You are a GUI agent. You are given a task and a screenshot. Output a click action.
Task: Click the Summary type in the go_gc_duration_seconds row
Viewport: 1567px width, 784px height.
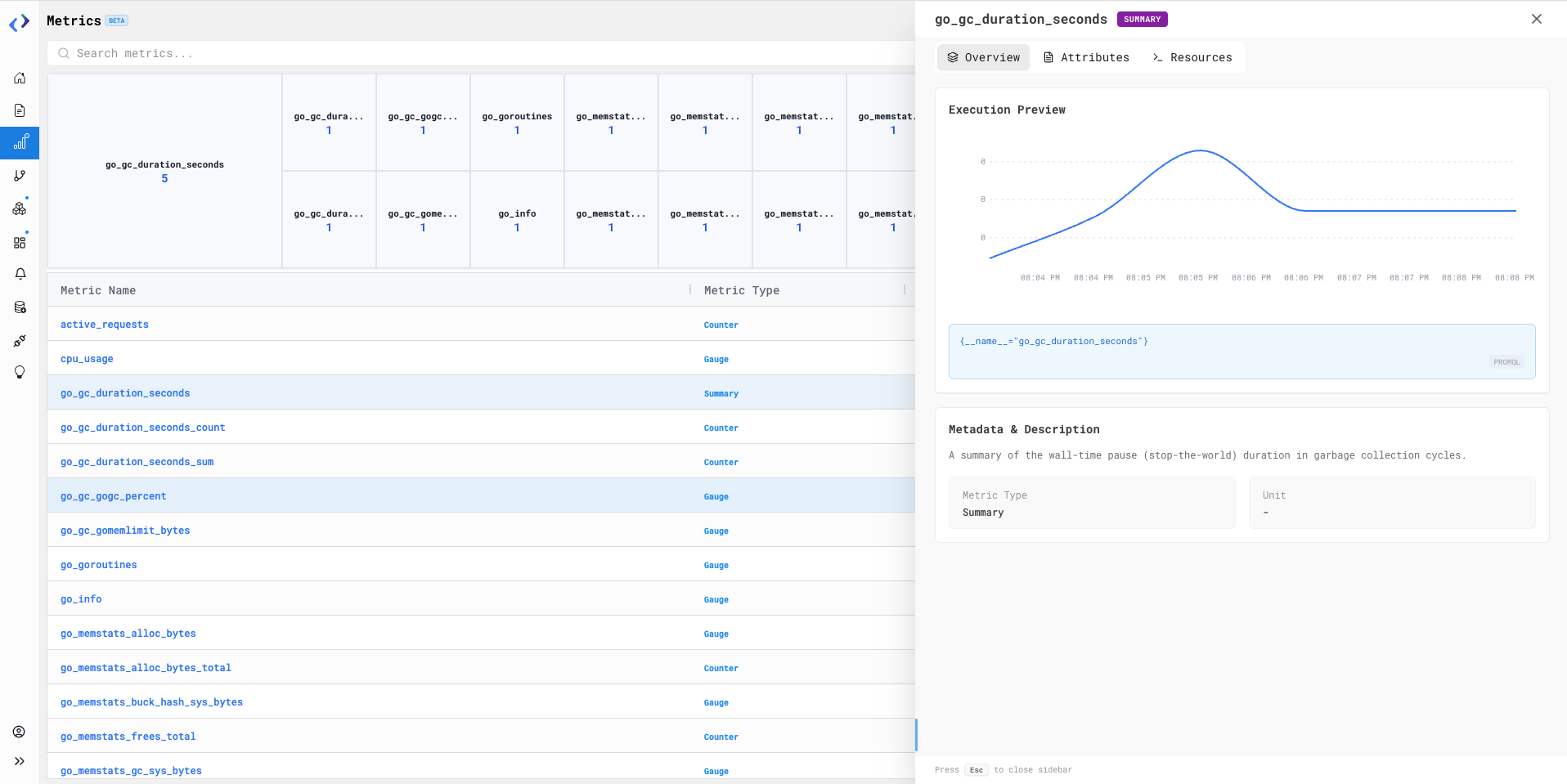(721, 394)
